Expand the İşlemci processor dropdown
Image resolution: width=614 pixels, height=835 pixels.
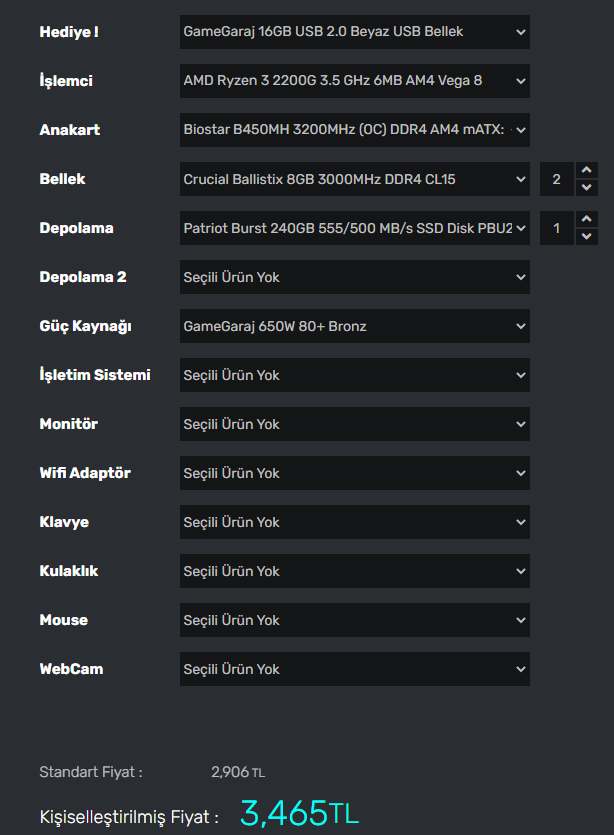point(354,81)
